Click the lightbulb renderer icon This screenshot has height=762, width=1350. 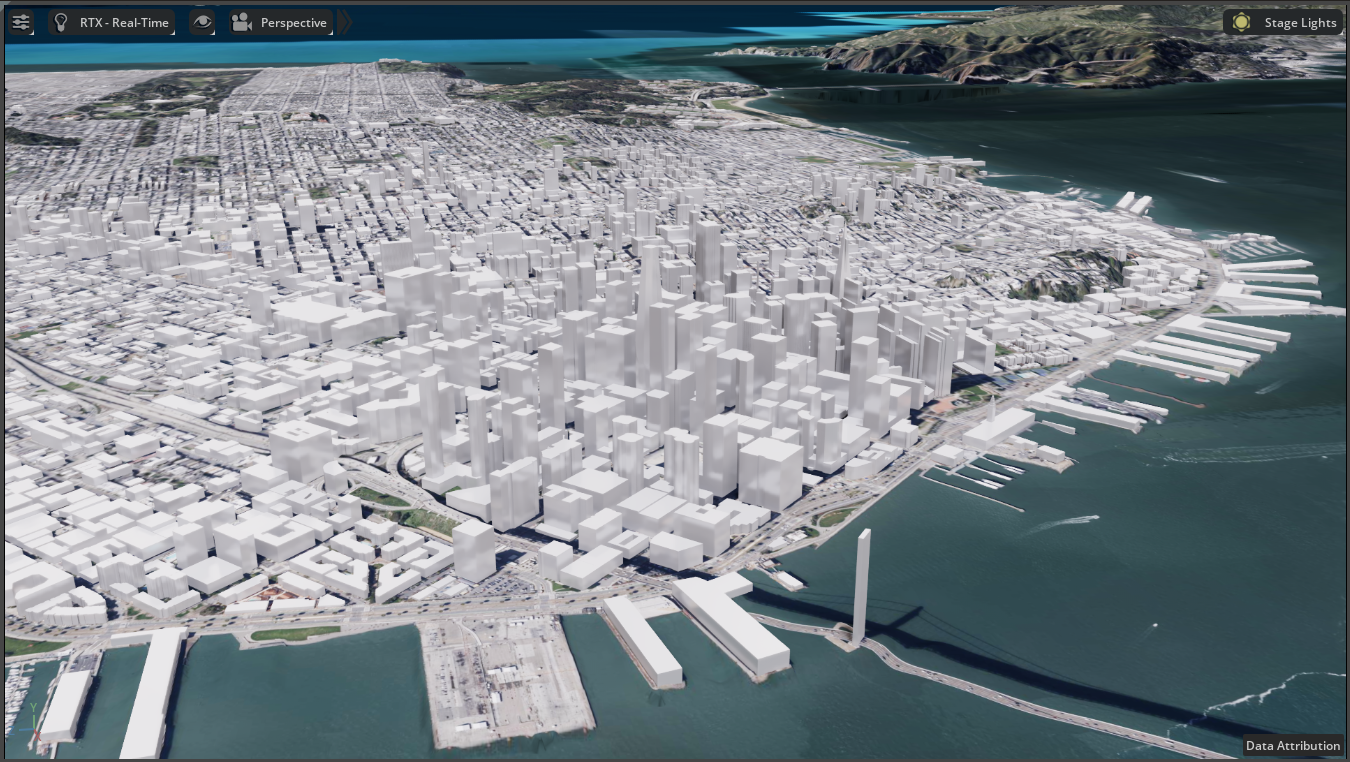click(61, 22)
